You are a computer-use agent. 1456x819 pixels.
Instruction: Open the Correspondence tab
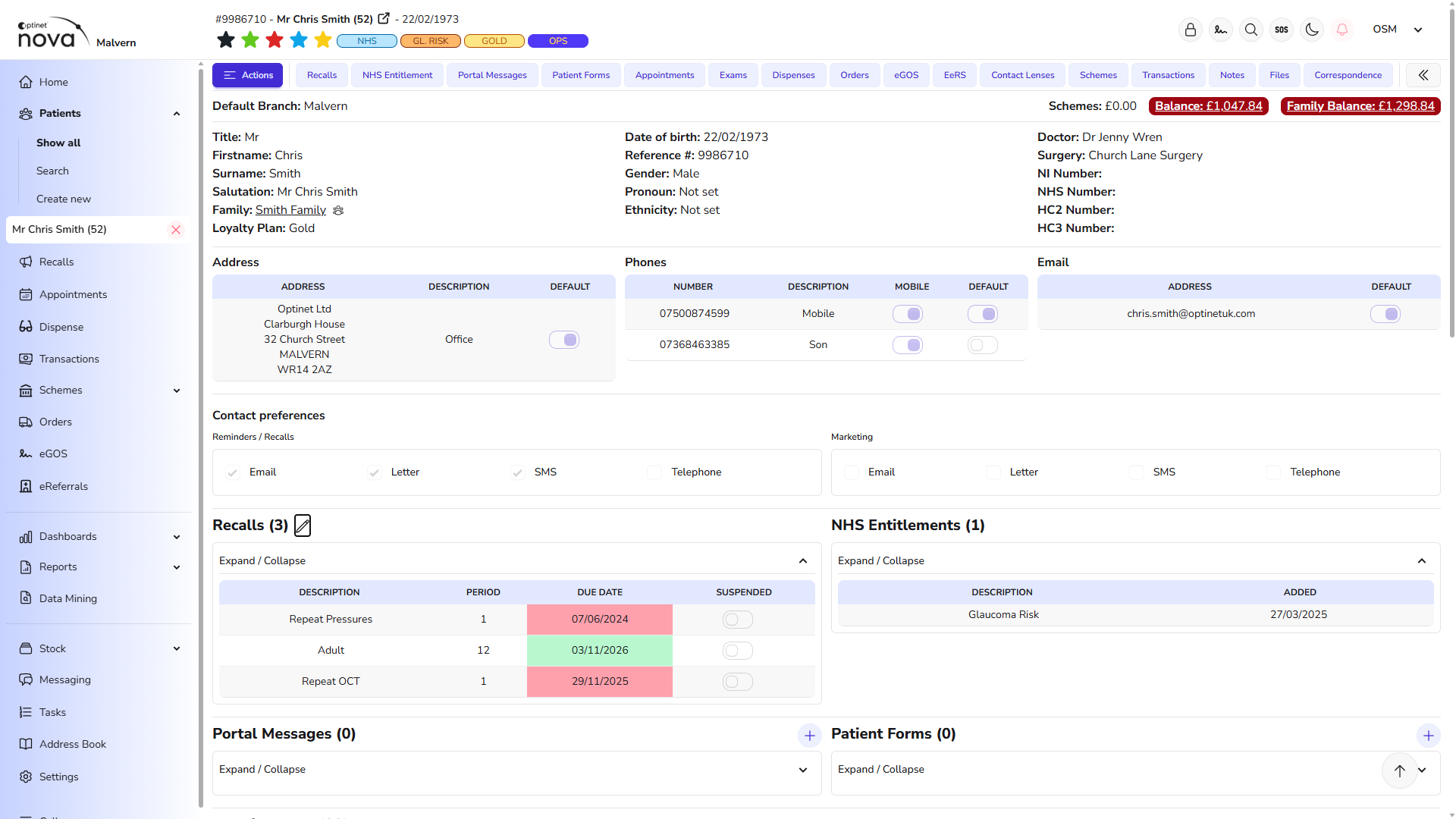click(x=1348, y=75)
